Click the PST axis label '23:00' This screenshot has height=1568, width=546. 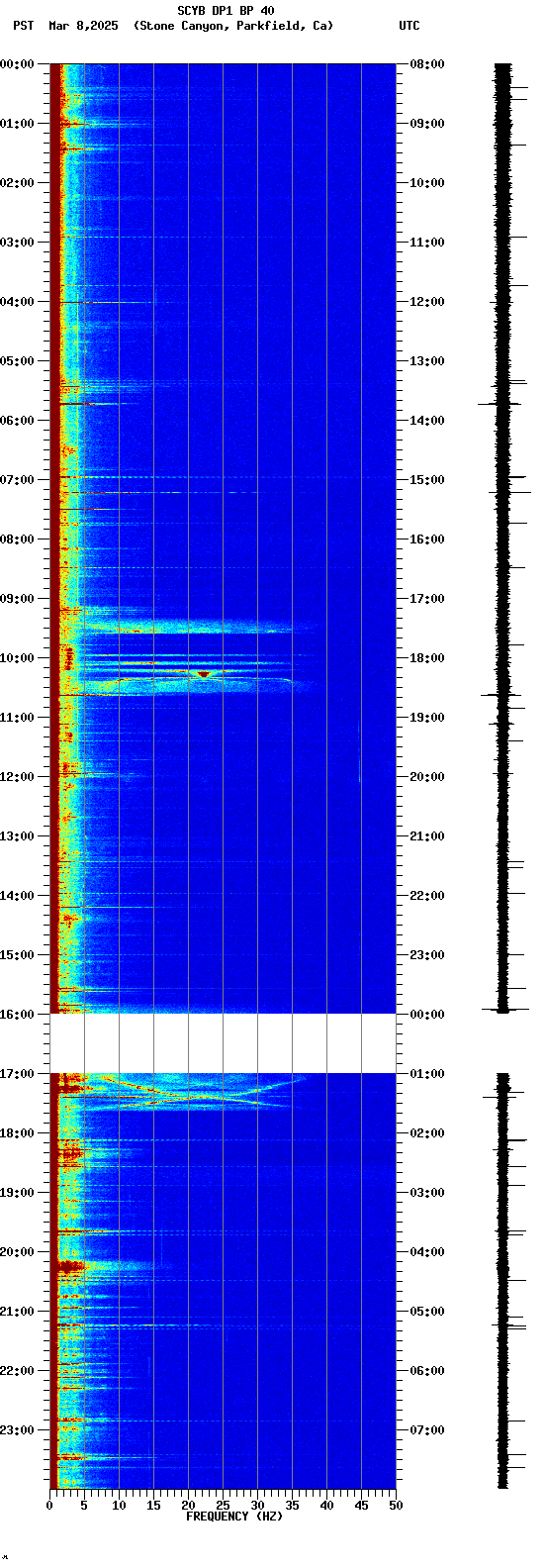[17, 1430]
